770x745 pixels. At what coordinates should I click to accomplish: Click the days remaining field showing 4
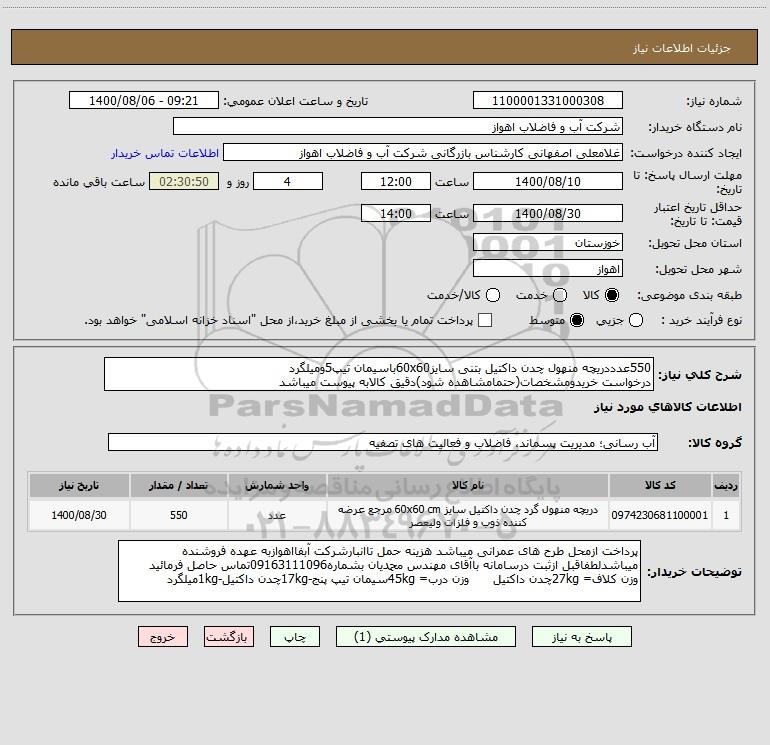[x=288, y=181]
